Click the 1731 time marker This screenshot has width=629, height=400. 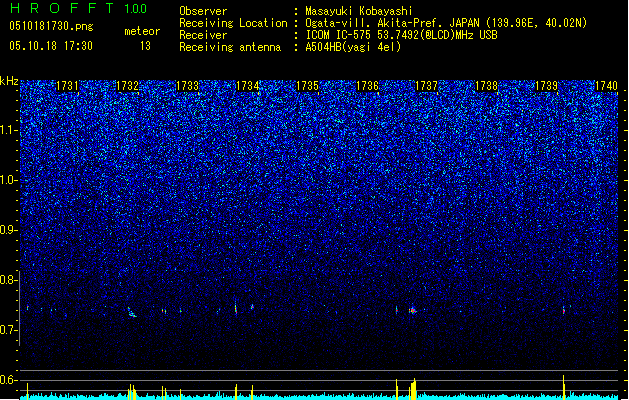67,86
